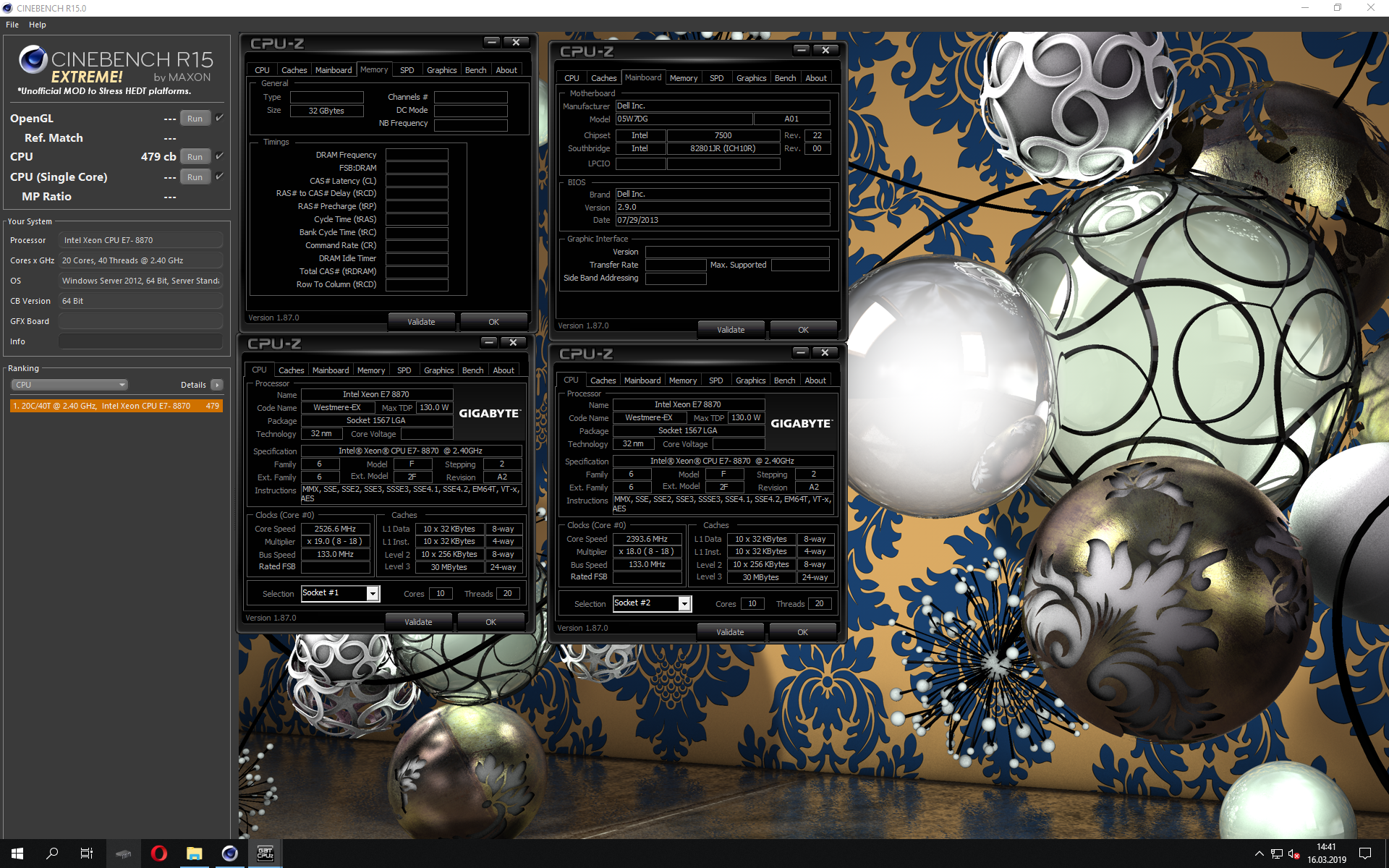Toggle the CPU test checkbox
This screenshot has height=868, width=1389.
[x=220, y=156]
